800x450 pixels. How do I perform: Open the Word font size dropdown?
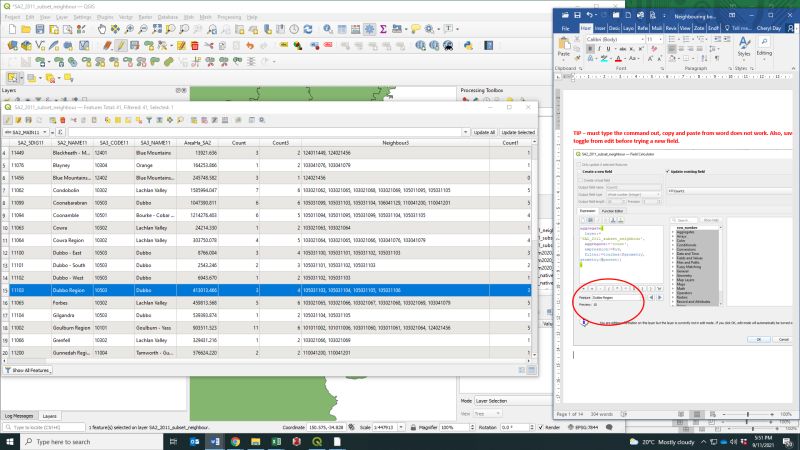coord(660,39)
